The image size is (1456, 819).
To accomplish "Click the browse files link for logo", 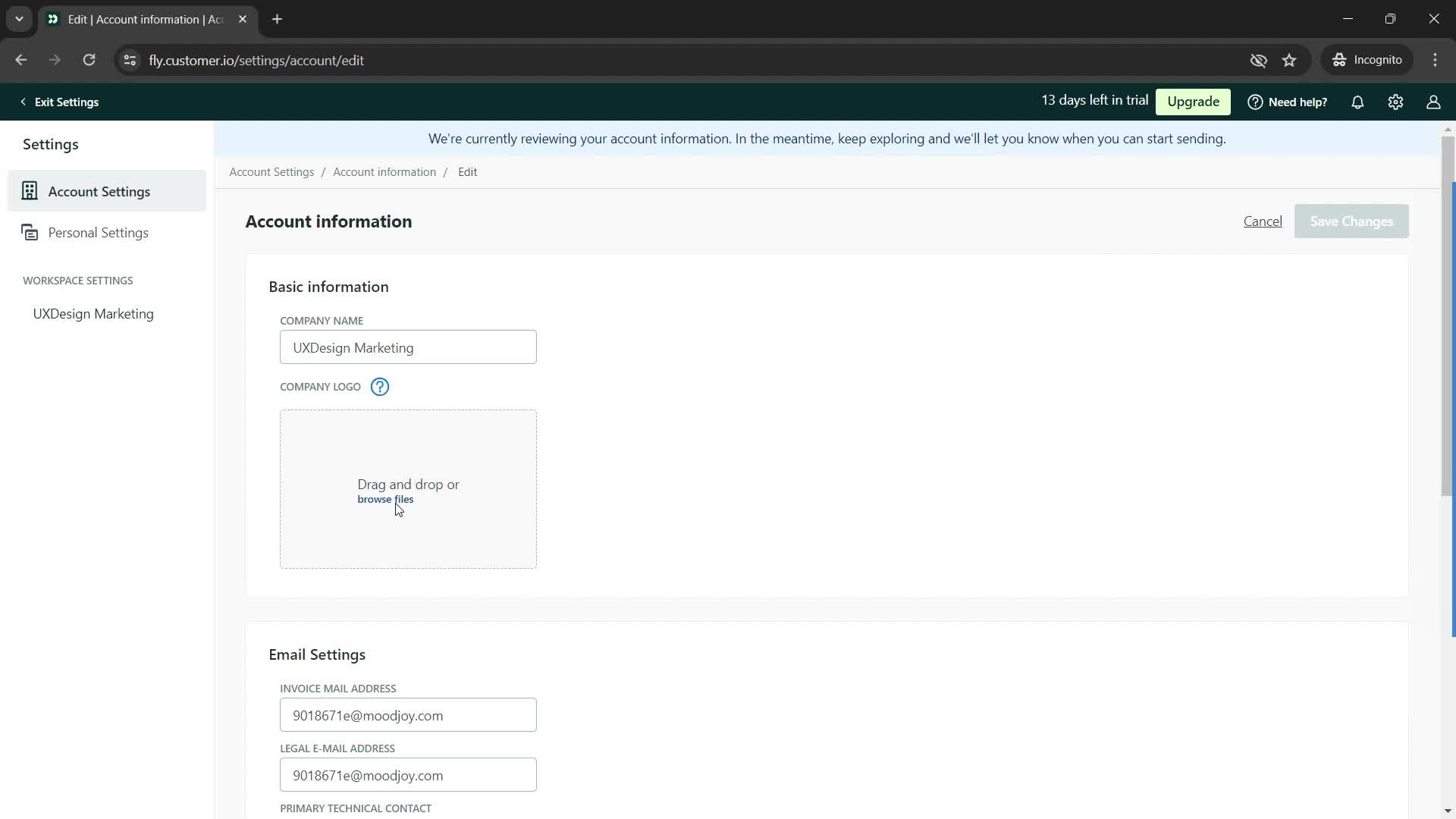I will (385, 499).
